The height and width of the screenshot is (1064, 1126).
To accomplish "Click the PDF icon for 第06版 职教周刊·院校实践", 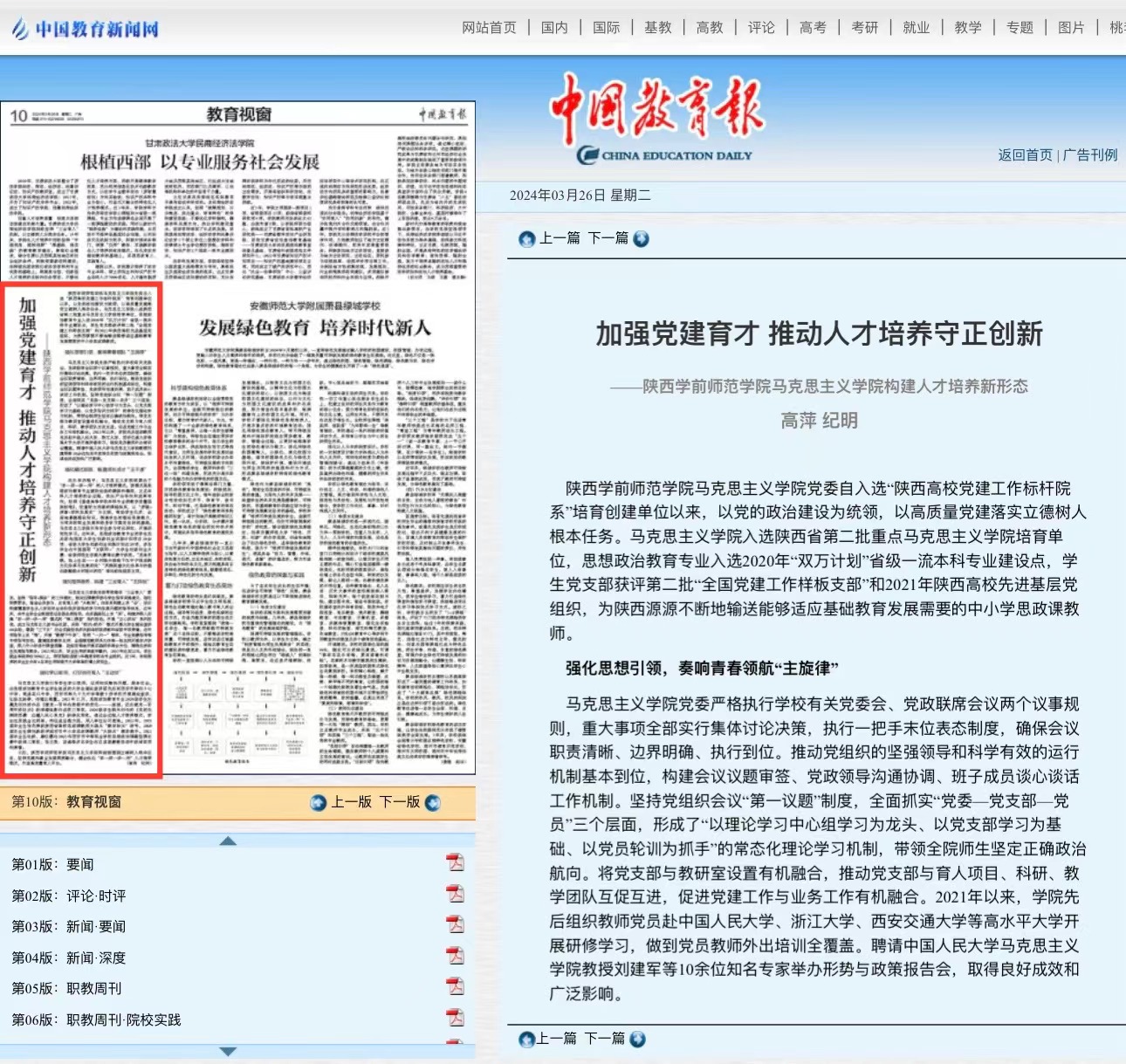I will click(455, 1018).
